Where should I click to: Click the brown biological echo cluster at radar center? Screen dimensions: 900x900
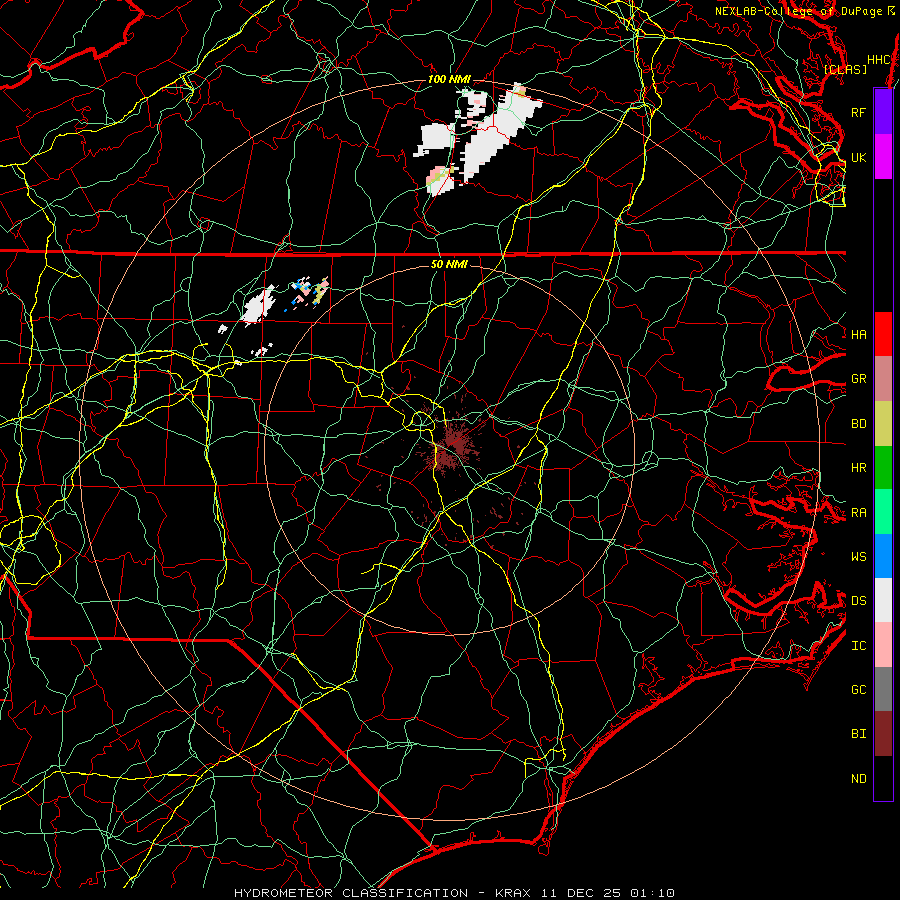coord(452,445)
